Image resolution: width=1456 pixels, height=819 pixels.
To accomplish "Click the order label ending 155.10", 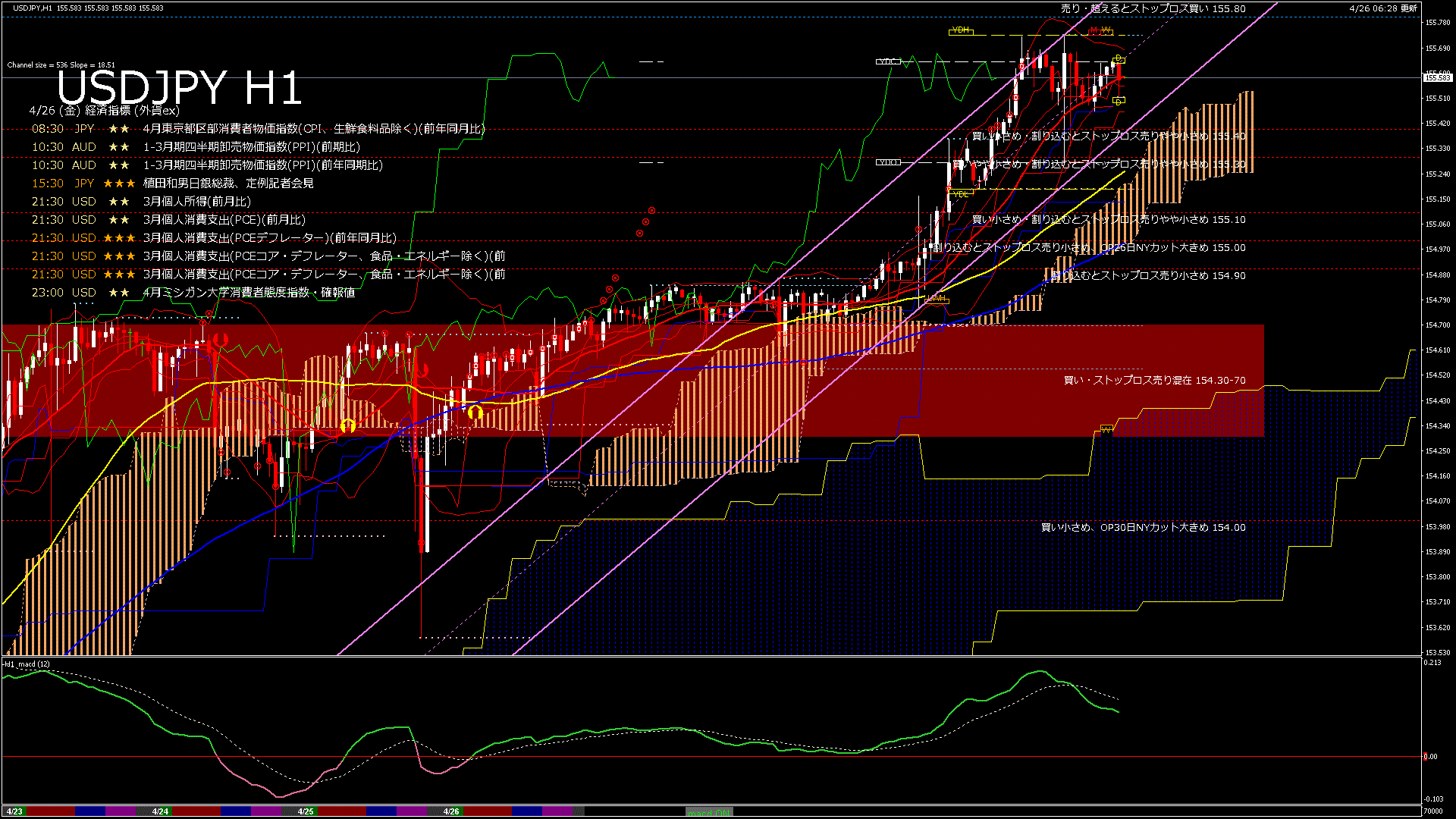I will point(1109,219).
